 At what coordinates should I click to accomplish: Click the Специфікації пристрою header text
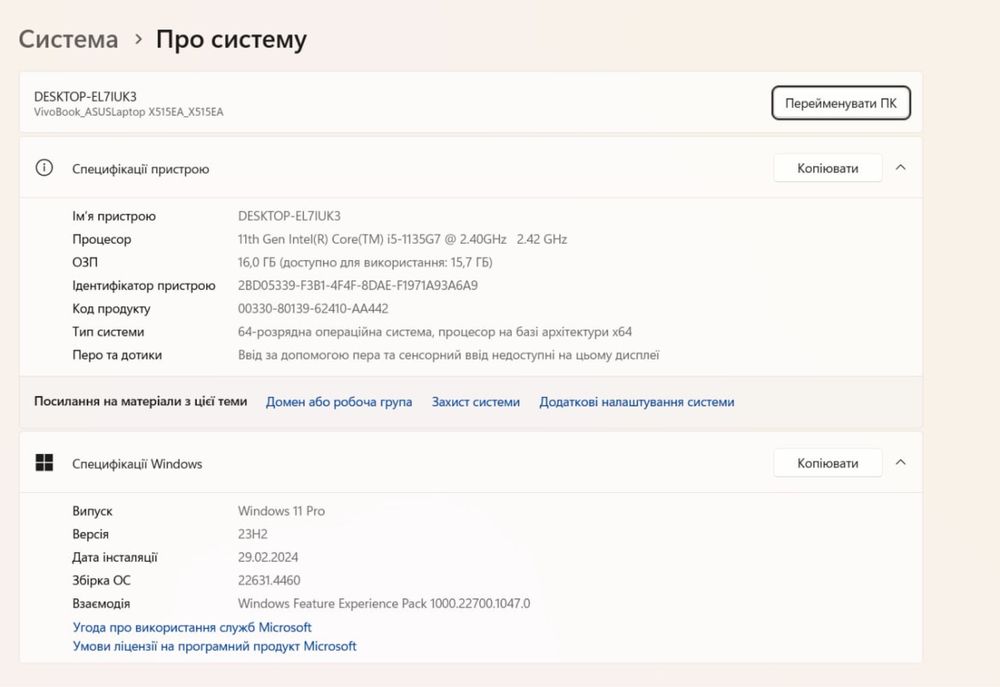click(x=140, y=169)
